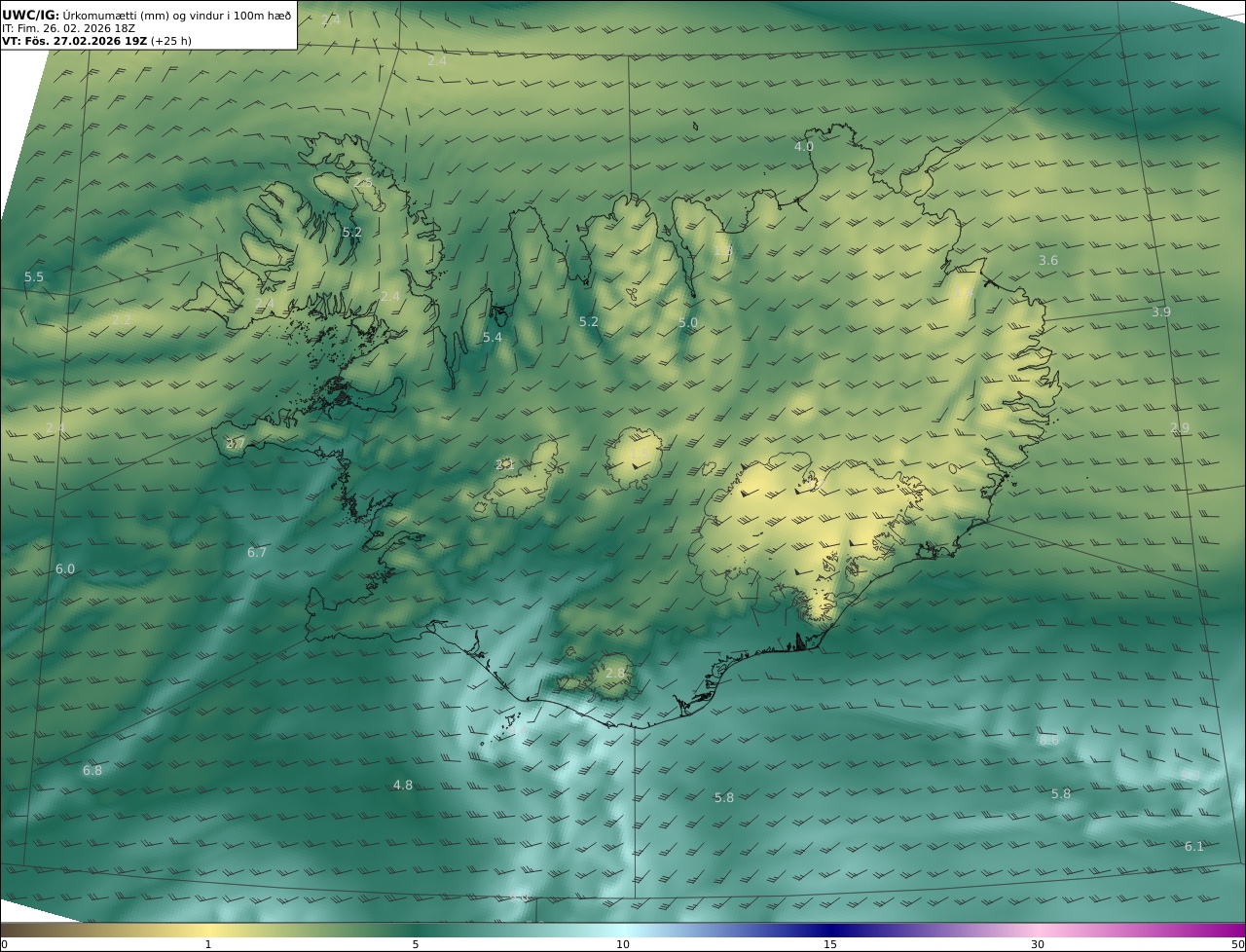Click the '2.2' value label
This screenshot has height=952, width=1246.
[x=121, y=320]
